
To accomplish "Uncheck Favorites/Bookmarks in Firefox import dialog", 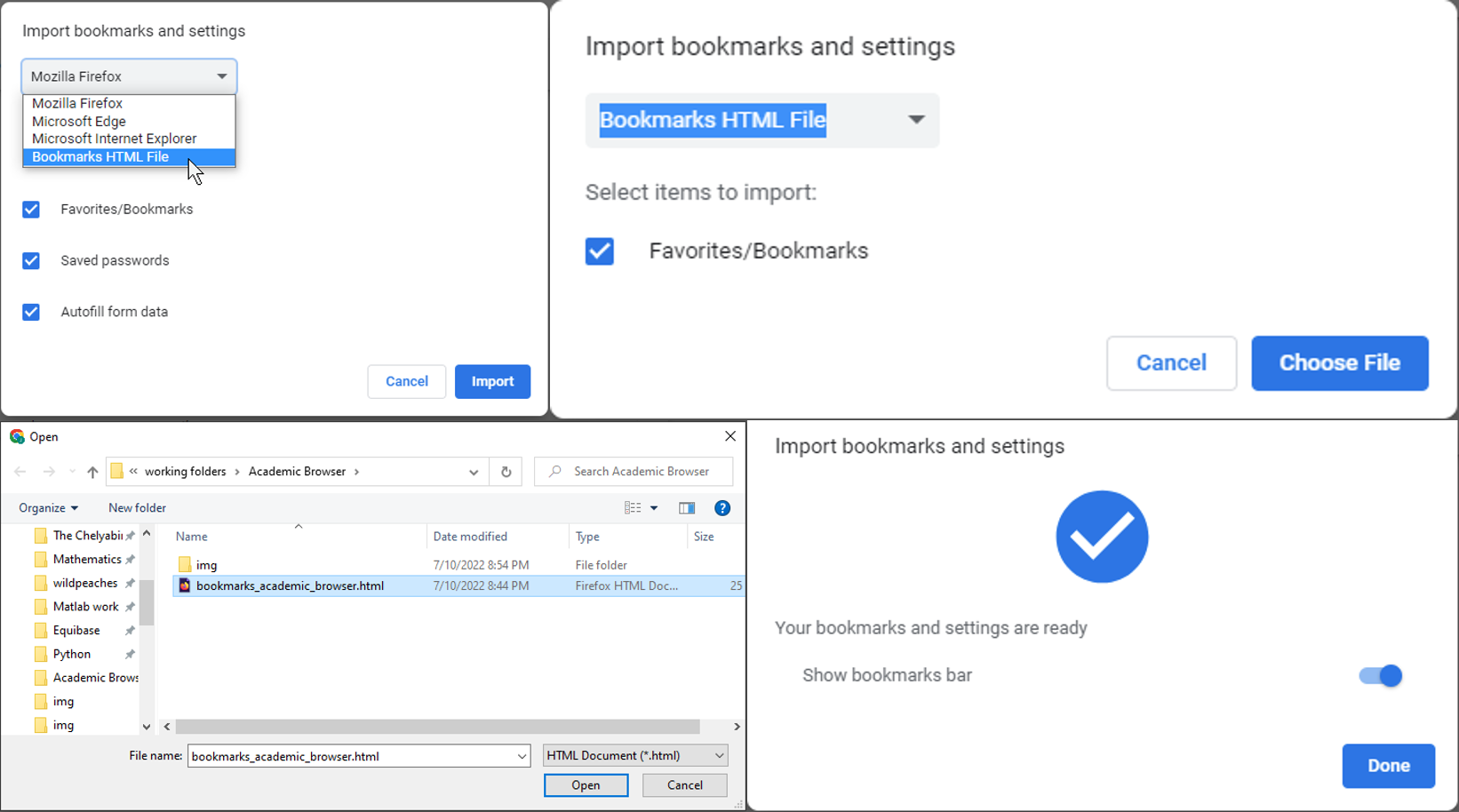I will click(x=31, y=210).
